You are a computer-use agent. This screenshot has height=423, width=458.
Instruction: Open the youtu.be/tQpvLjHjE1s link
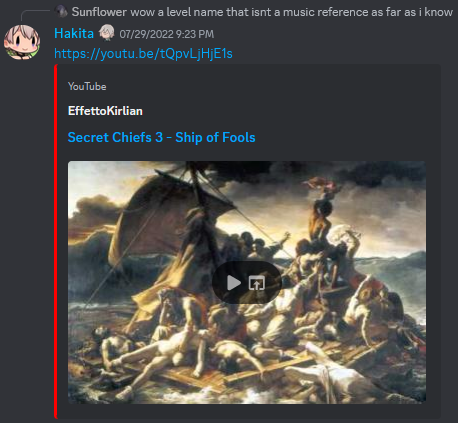coord(143,53)
